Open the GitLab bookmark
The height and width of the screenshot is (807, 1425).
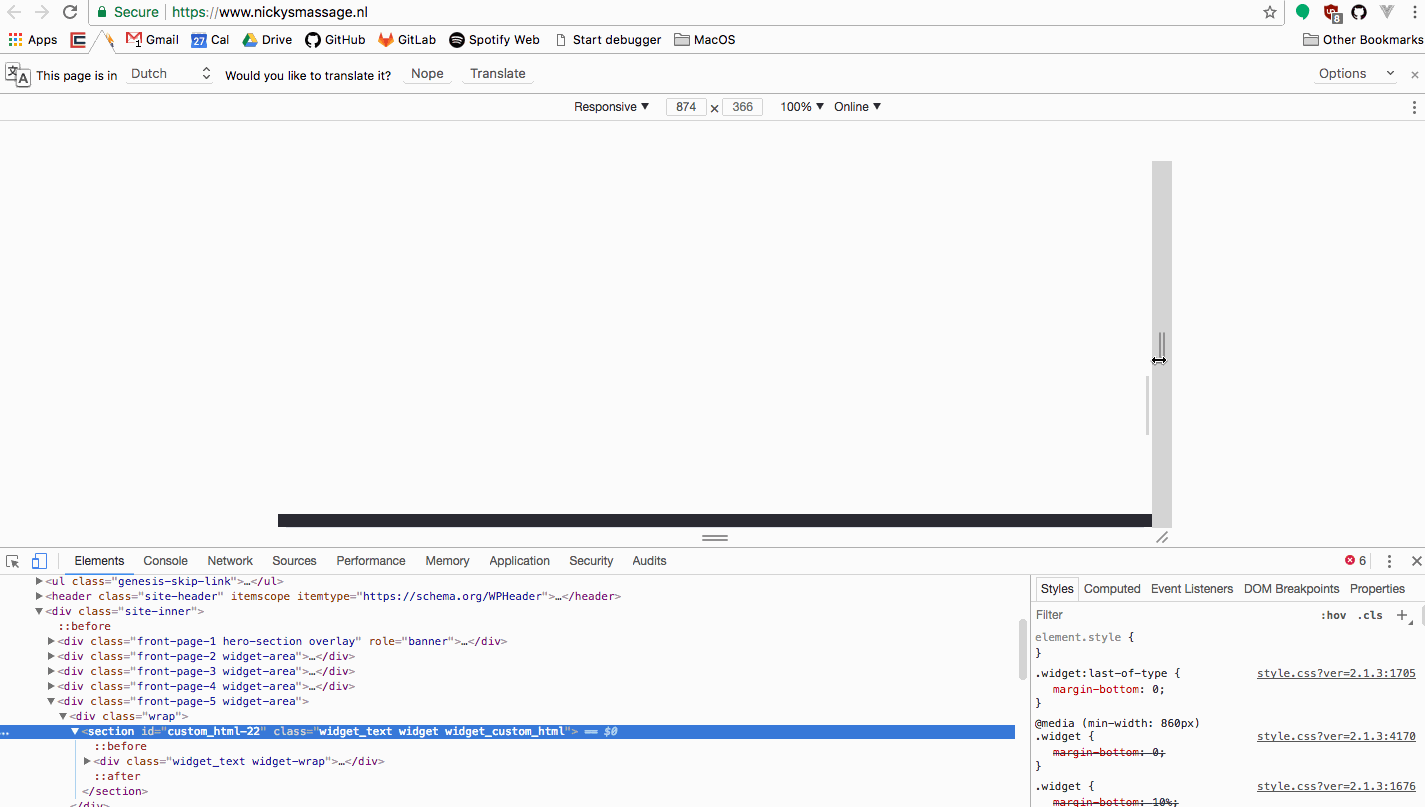click(x=407, y=40)
